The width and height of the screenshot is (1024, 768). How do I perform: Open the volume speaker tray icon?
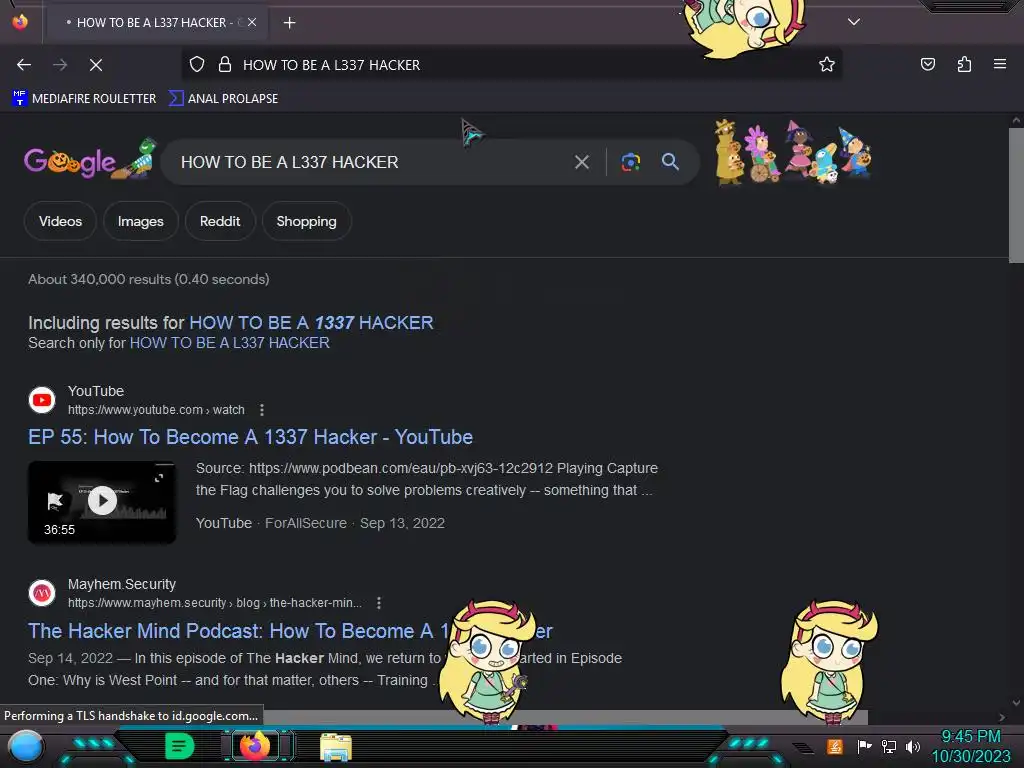point(913,746)
